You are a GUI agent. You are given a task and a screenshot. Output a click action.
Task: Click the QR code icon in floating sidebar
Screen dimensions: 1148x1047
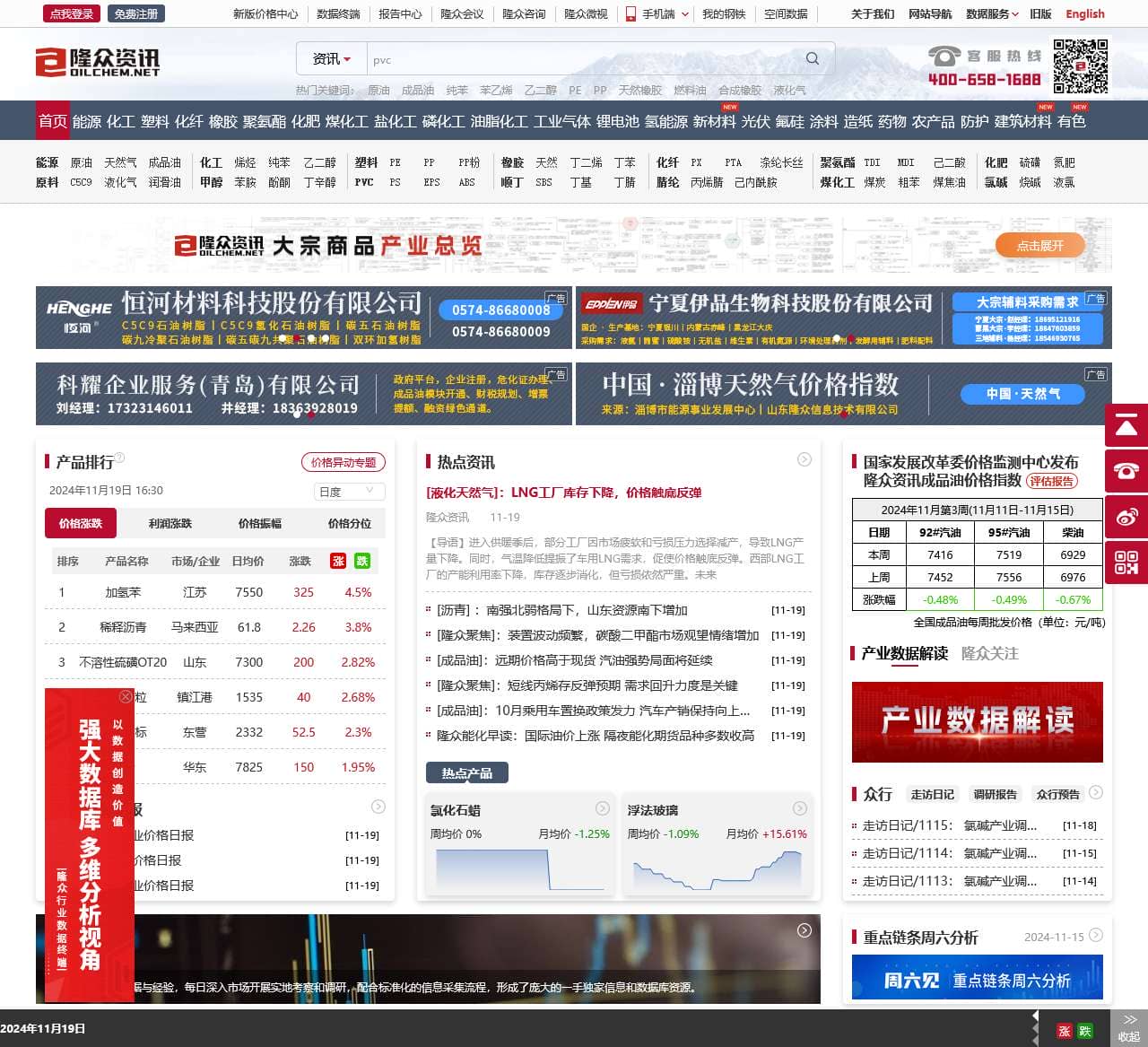pos(1126,563)
